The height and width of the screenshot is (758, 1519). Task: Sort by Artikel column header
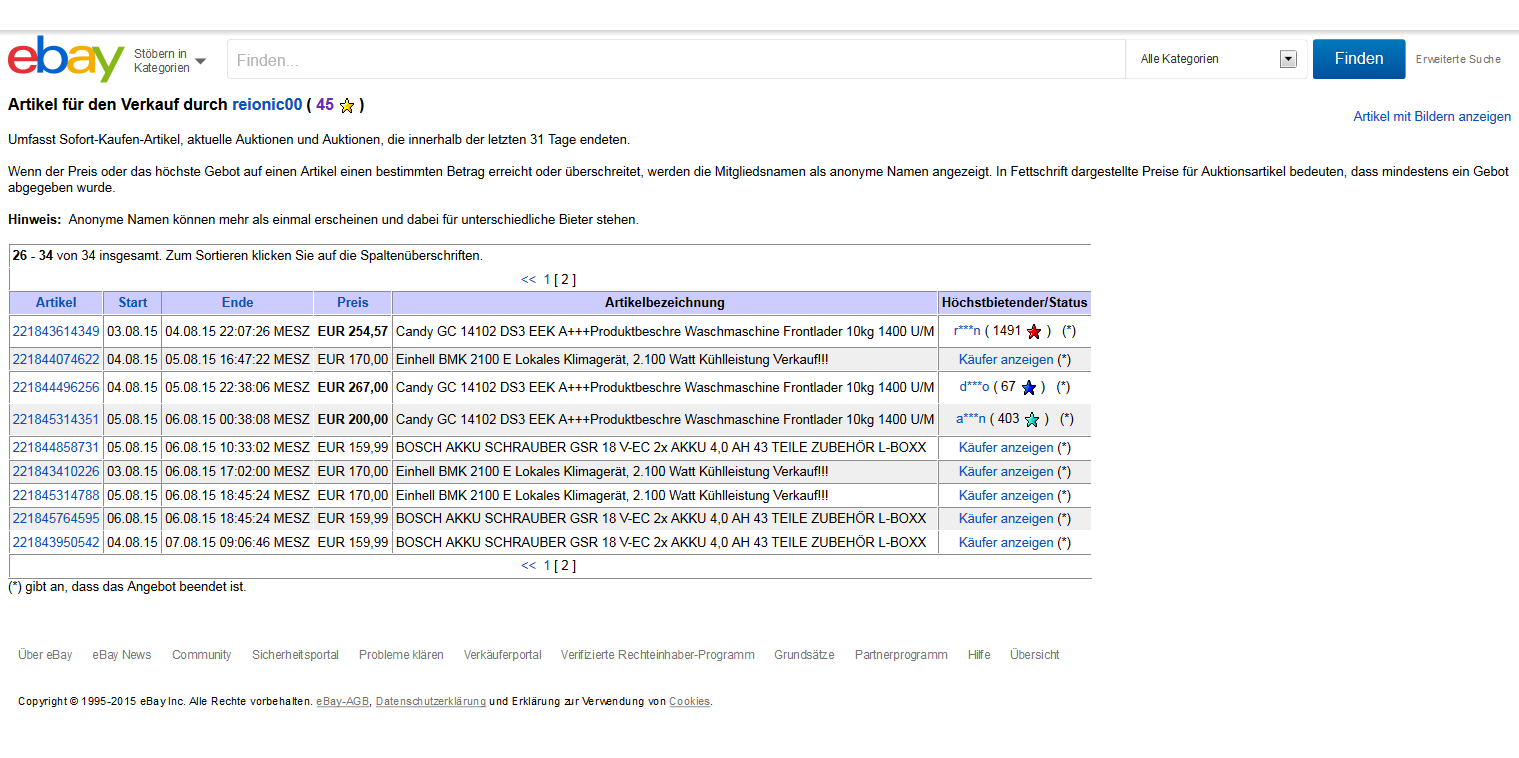click(56, 302)
